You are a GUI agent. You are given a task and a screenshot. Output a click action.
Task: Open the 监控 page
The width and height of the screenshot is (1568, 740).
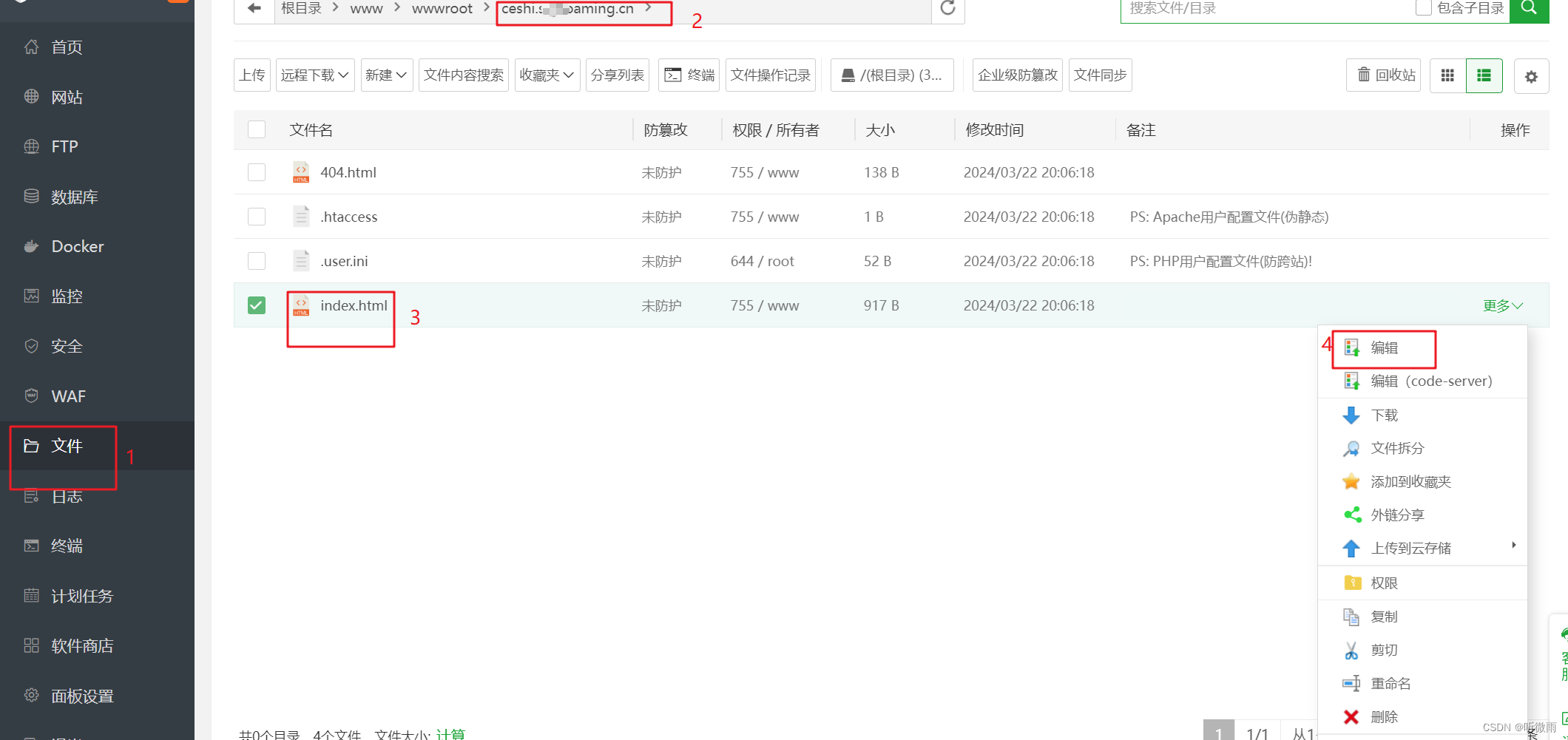67,296
